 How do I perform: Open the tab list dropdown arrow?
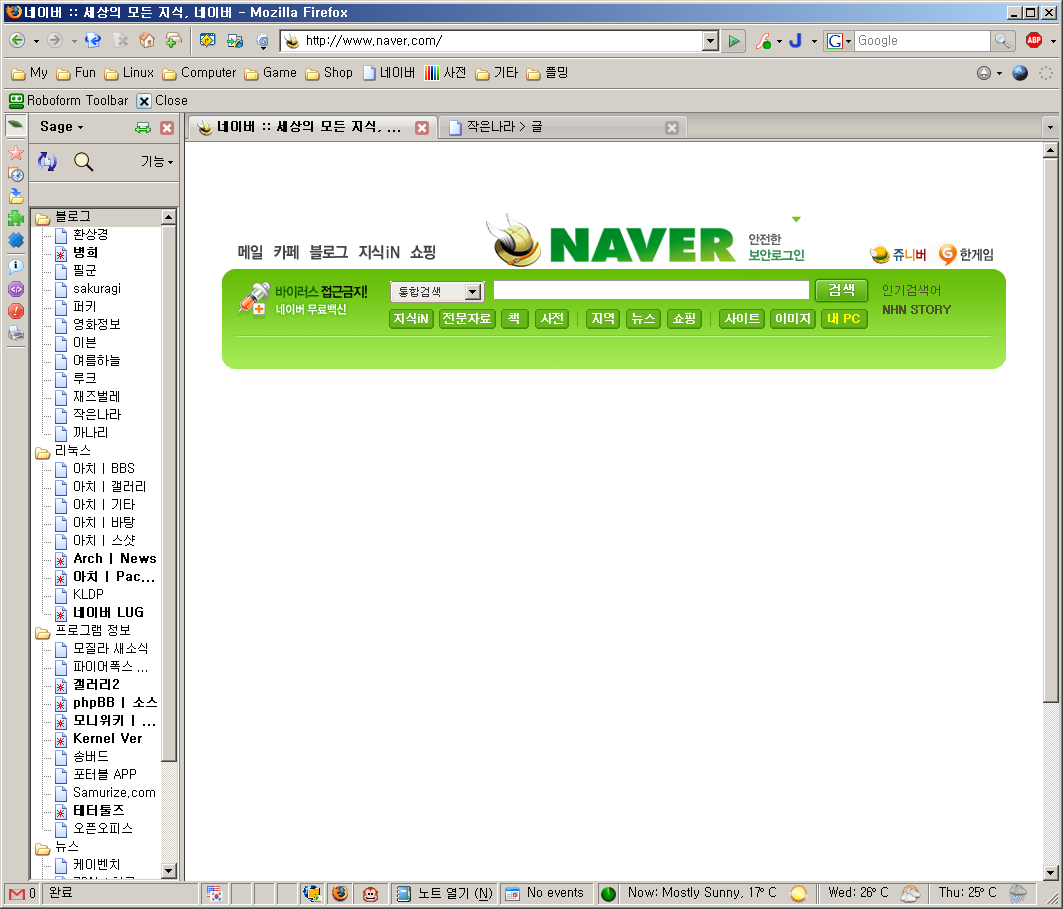click(1050, 127)
